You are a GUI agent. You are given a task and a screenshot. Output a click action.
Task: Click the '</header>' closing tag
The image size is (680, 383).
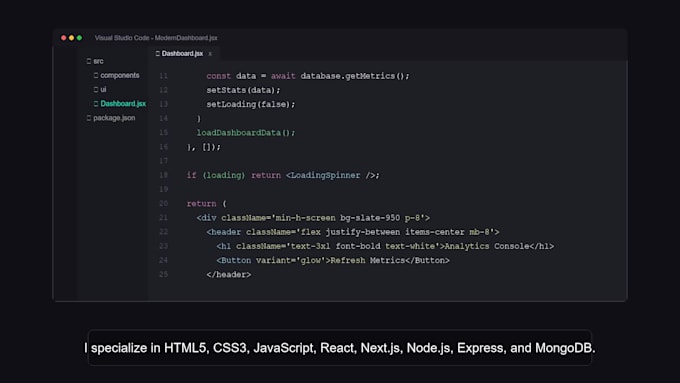(x=229, y=275)
